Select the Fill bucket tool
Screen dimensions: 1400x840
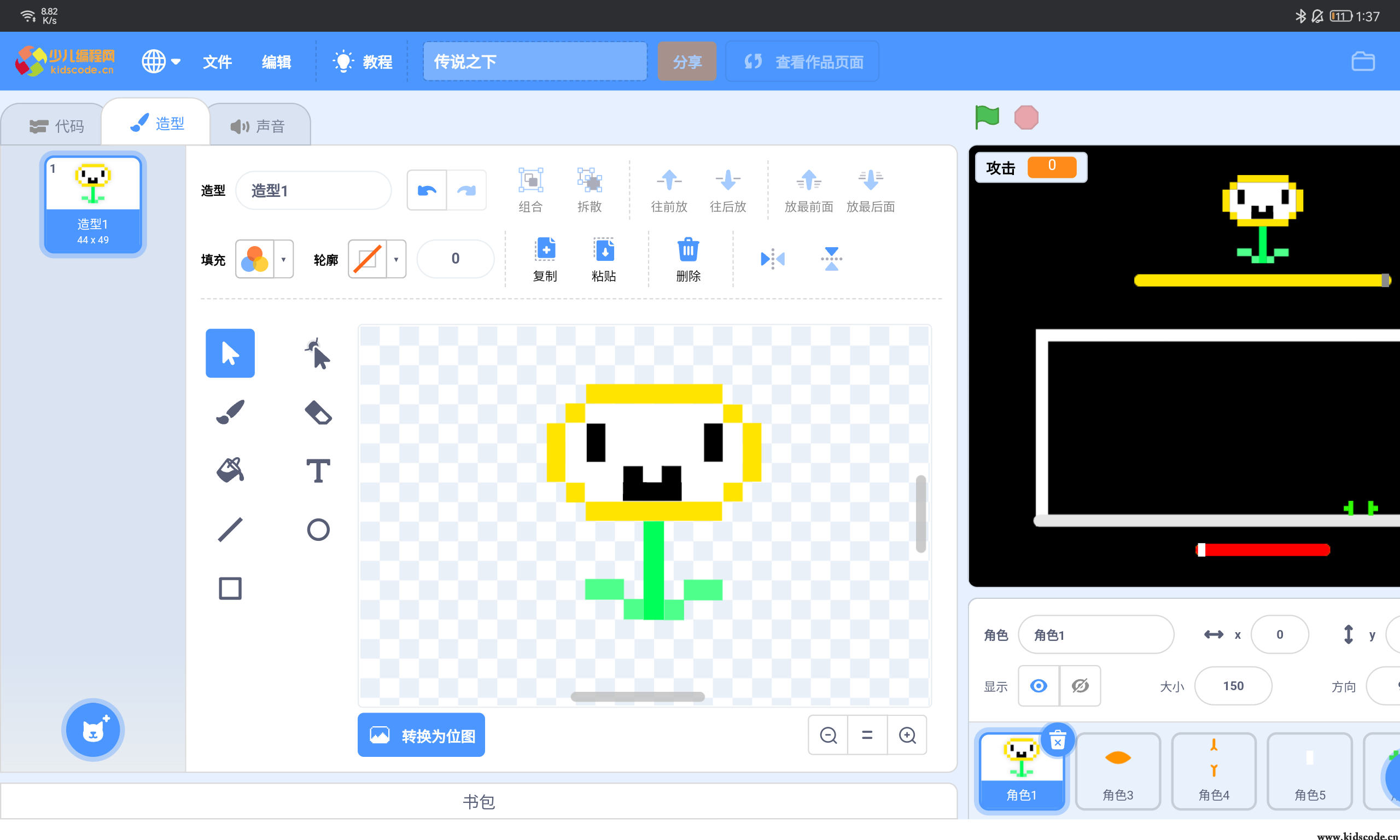point(230,470)
